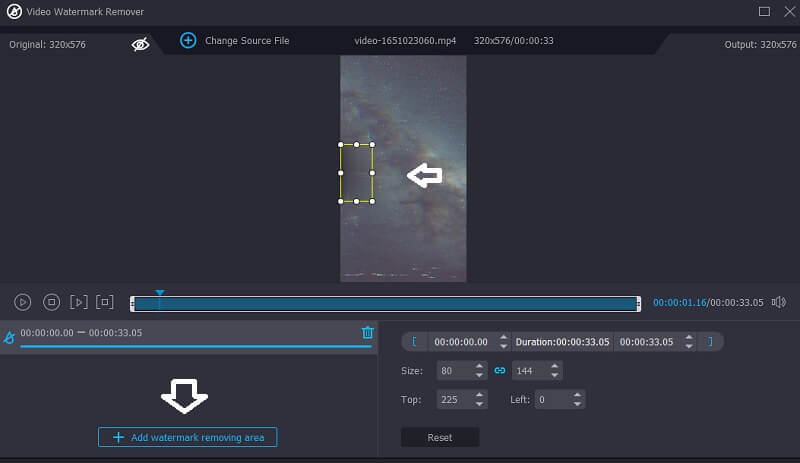Click the start time input field
The image size is (800, 463).
462,341
